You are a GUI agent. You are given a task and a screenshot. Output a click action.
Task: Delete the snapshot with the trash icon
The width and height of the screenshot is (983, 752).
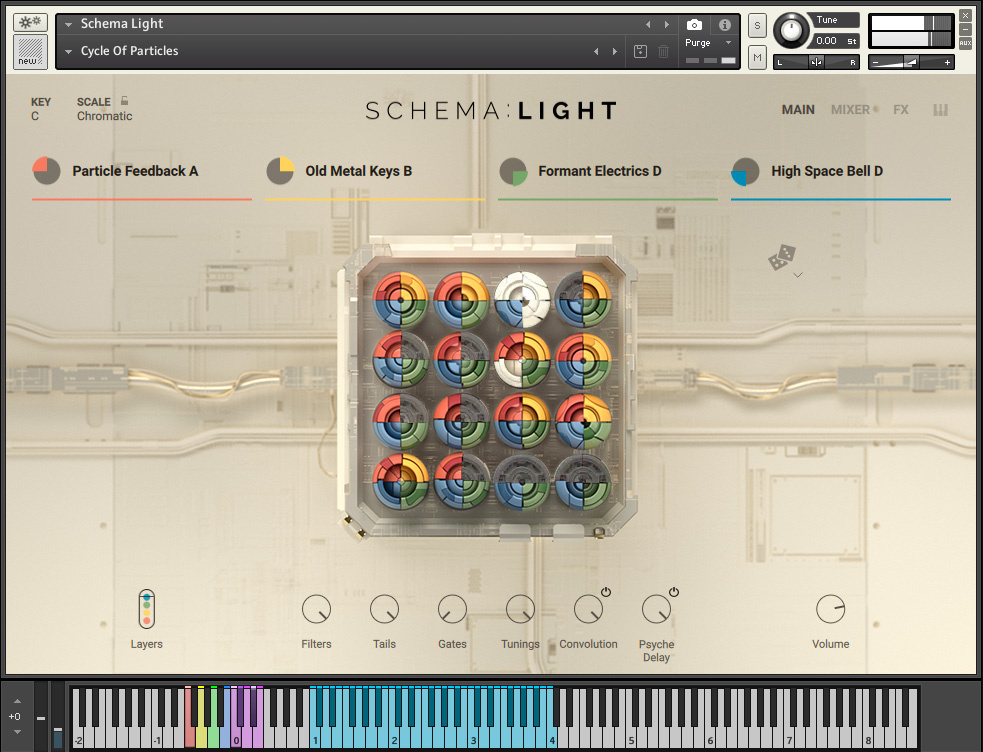click(x=663, y=51)
